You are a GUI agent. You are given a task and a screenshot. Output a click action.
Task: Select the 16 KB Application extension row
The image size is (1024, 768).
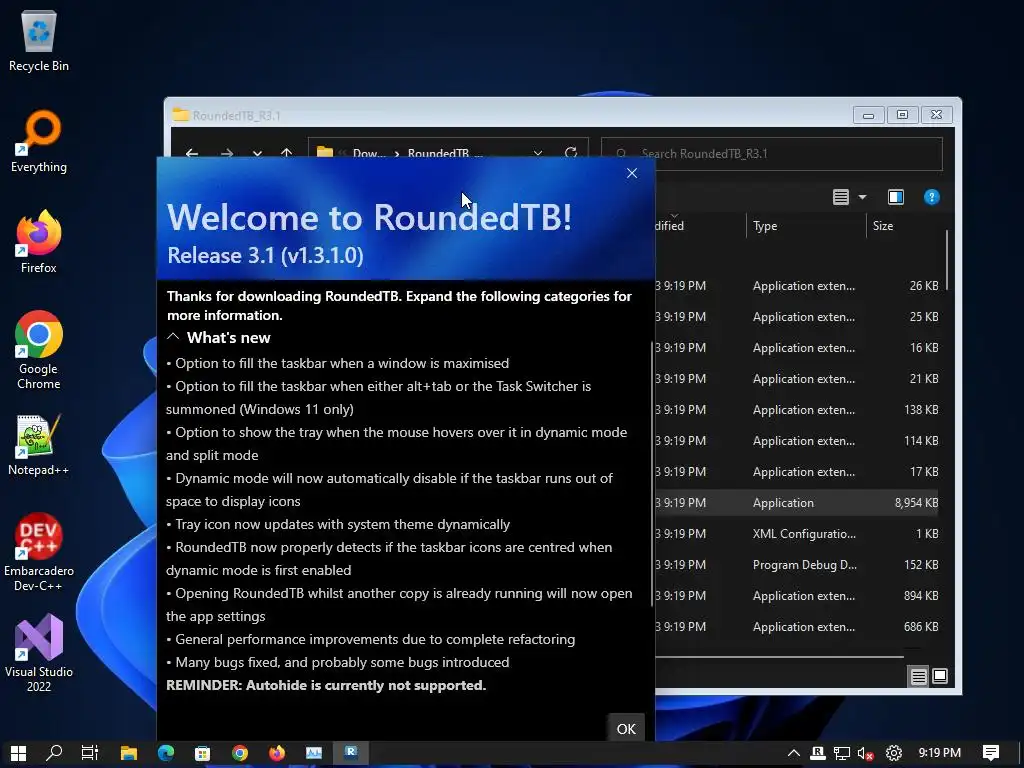[797, 348]
